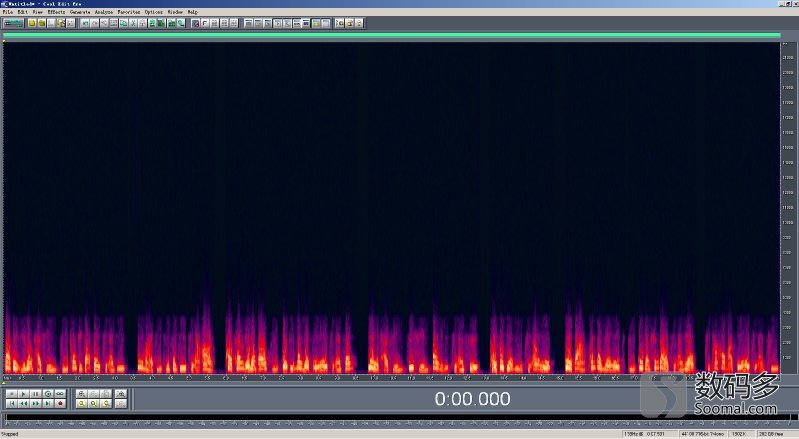Click the Copy toolbar icon
Viewport: 799px width, 439px height.
(x=123, y=23)
